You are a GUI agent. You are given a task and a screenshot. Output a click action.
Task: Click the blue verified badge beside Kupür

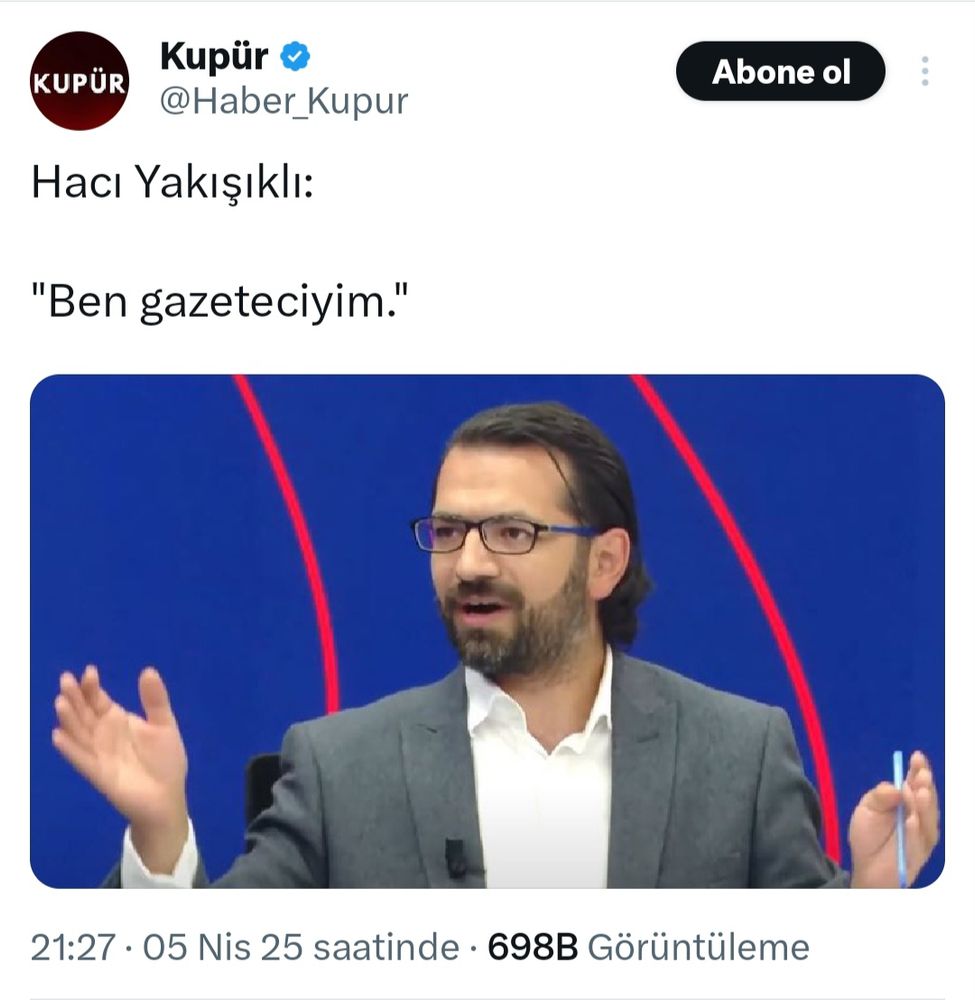click(x=295, y=56)
